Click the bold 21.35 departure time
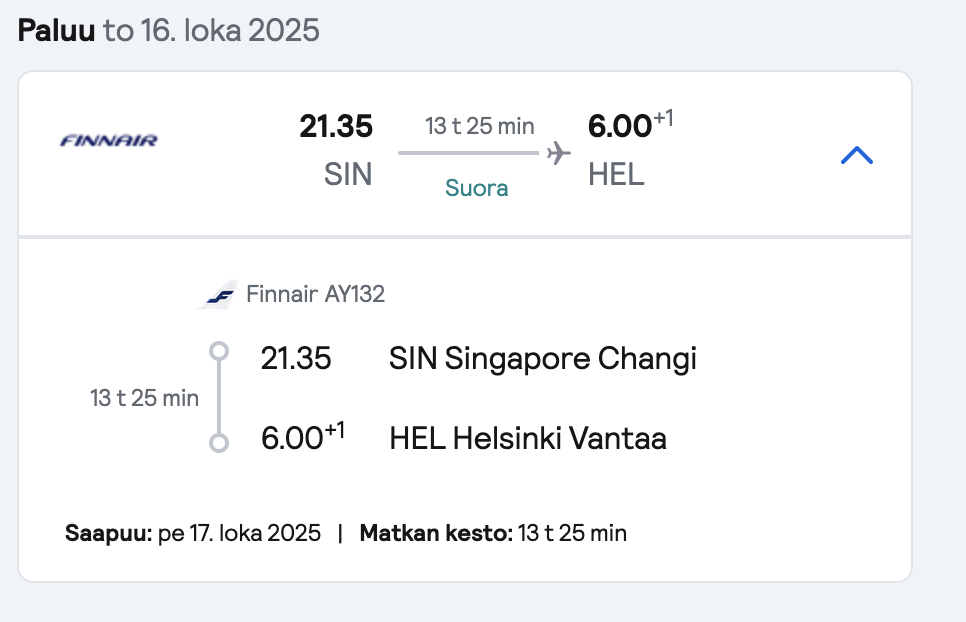966x622 pixels. click(x=336, y=126)
